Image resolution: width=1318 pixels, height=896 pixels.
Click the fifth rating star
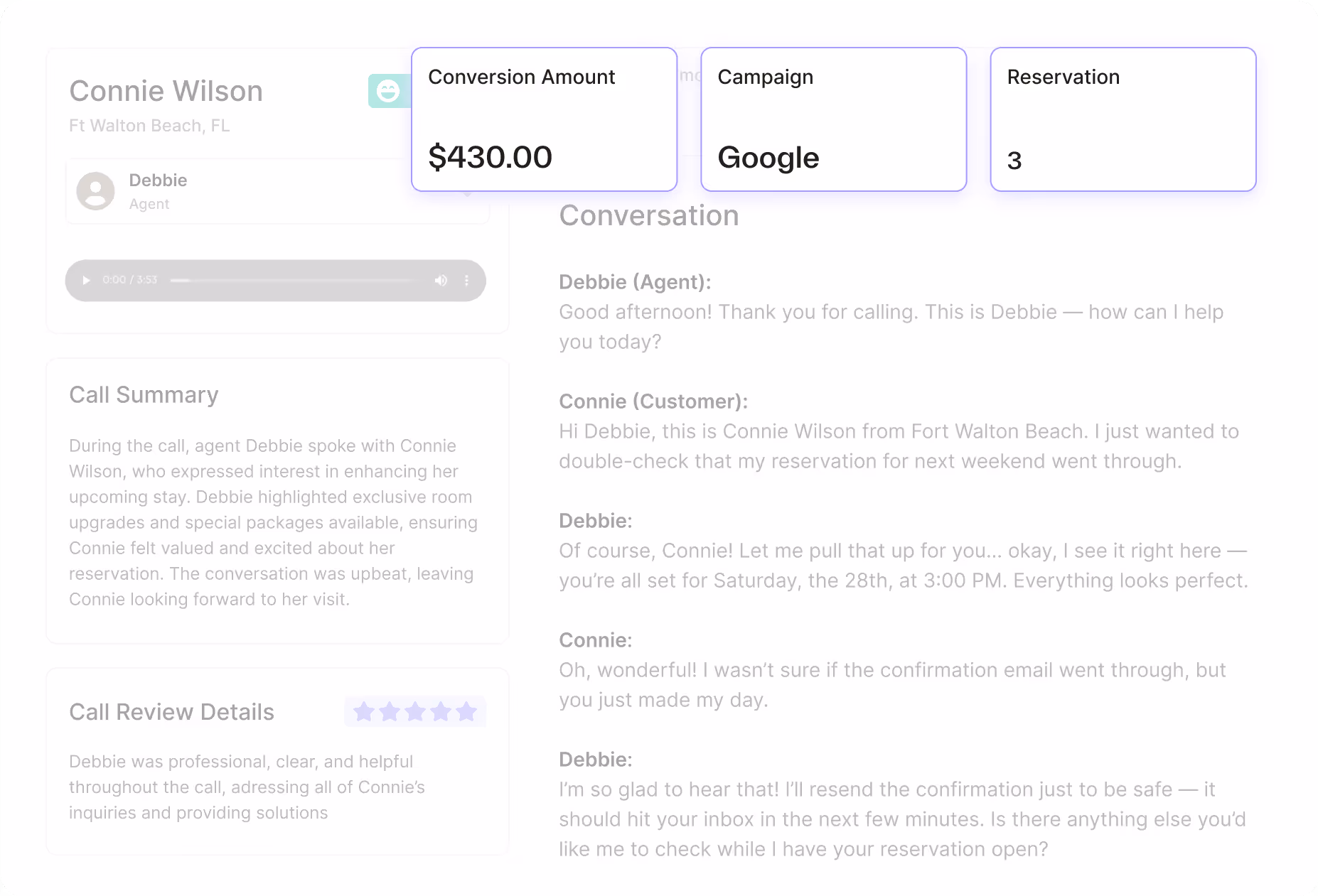click(x=466, y=711)
